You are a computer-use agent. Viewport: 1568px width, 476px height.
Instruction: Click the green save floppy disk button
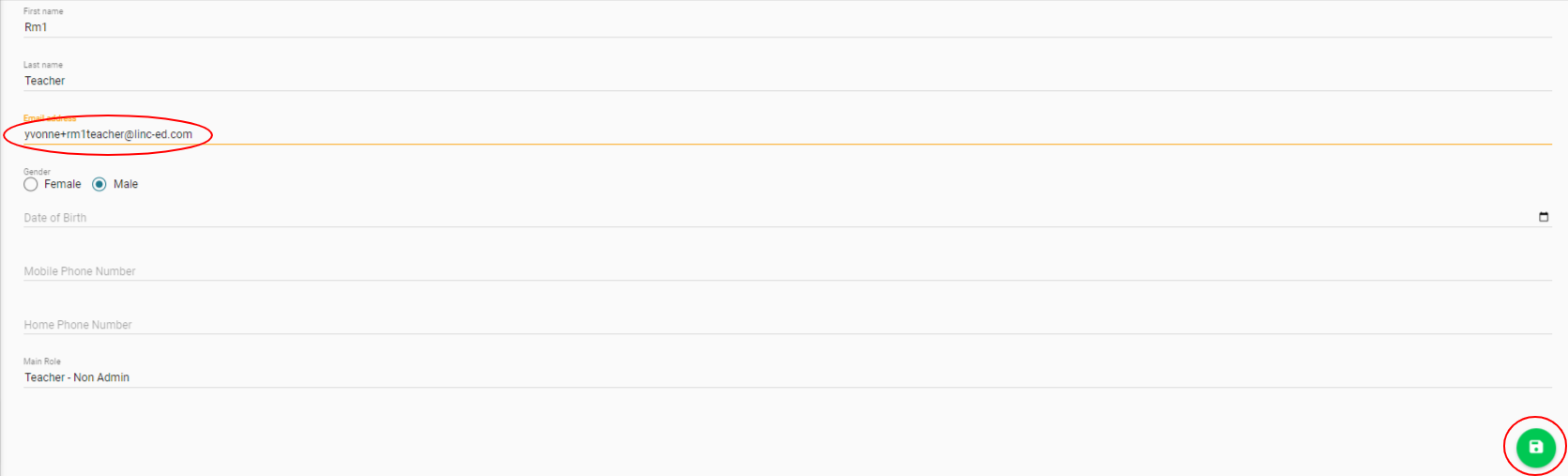tap(1535, 447)
